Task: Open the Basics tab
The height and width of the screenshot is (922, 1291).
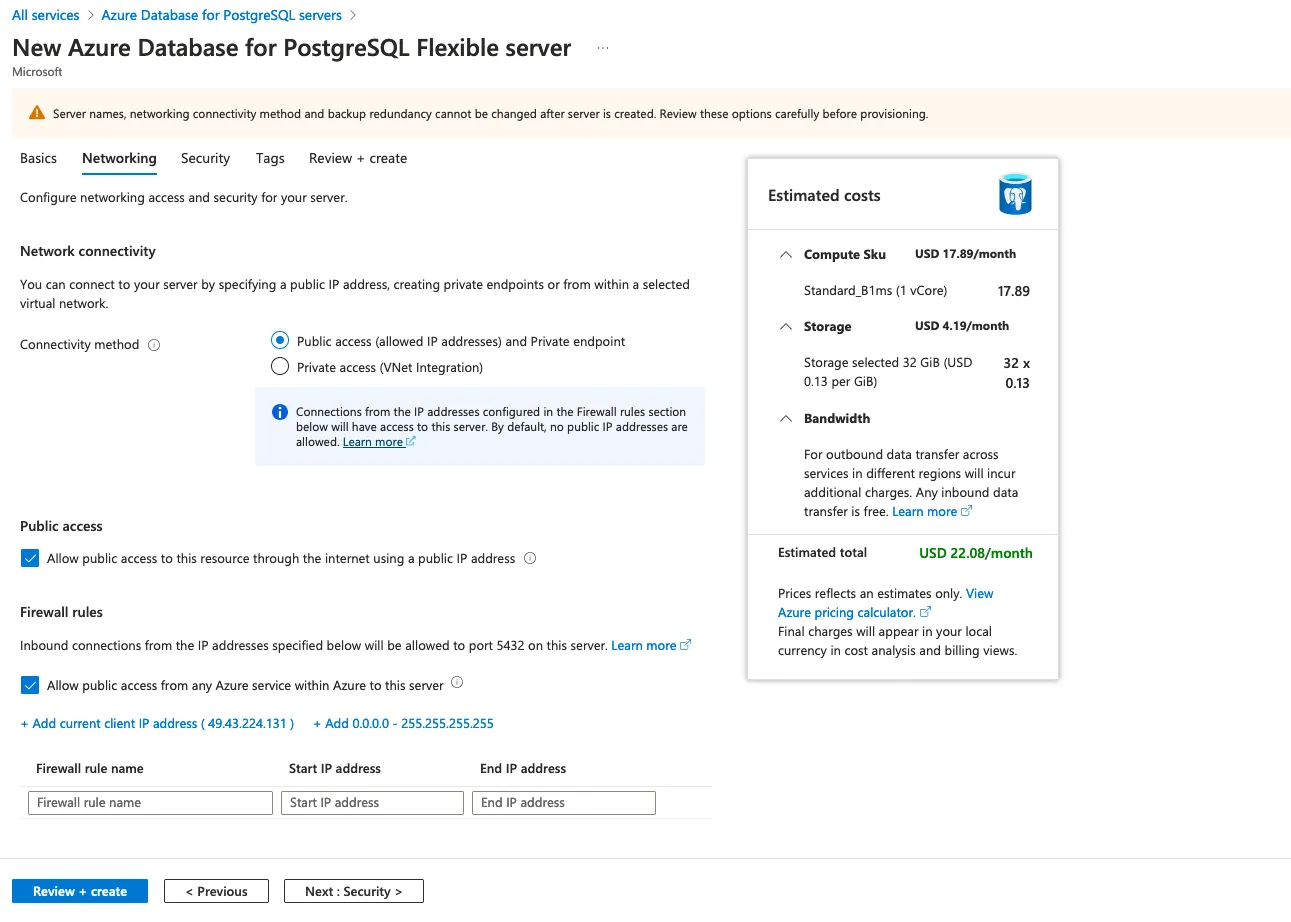Action: click(38, 159)
